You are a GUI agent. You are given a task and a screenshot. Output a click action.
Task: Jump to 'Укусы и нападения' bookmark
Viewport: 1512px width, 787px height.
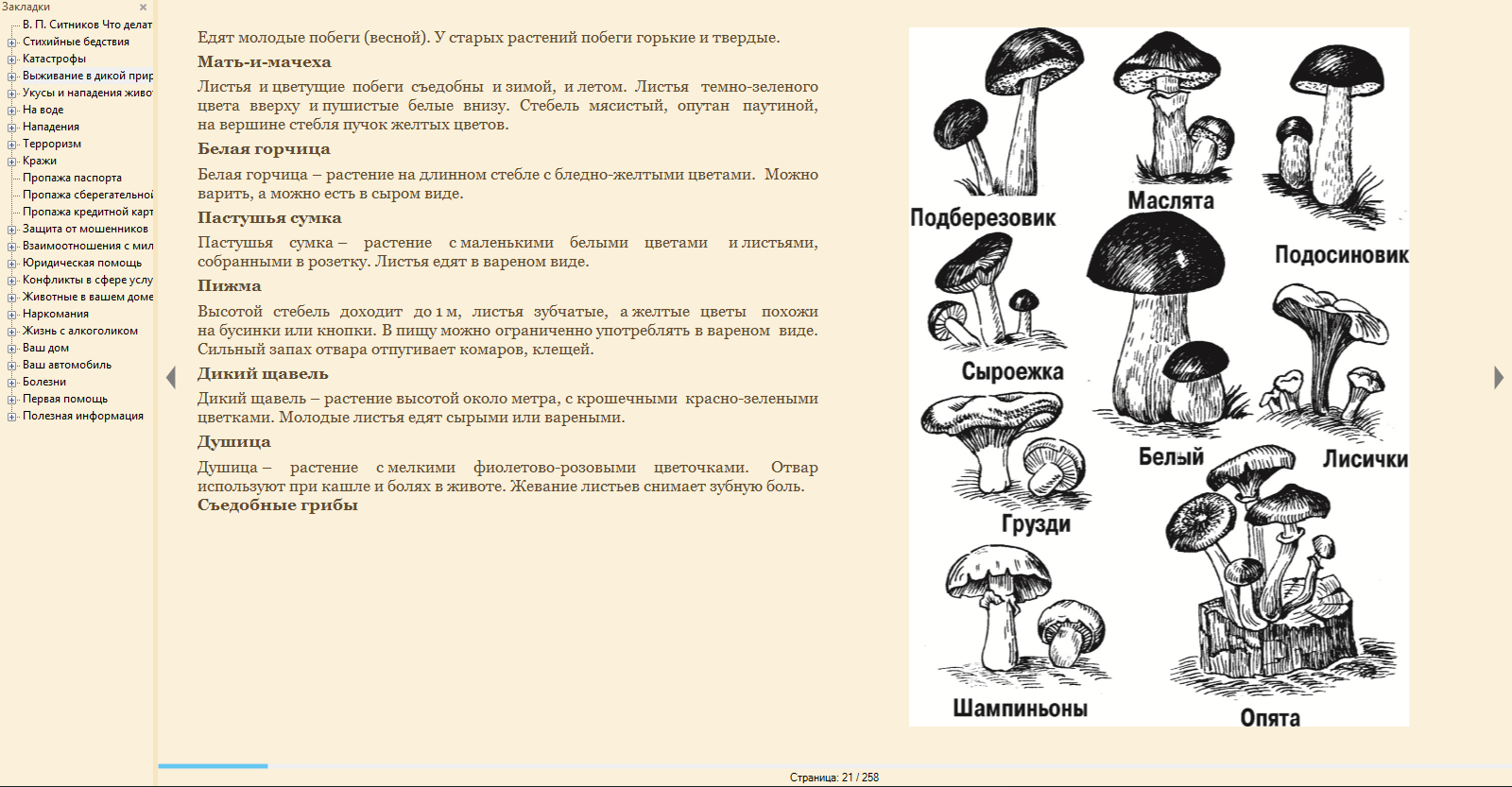(x=88, y=93)
